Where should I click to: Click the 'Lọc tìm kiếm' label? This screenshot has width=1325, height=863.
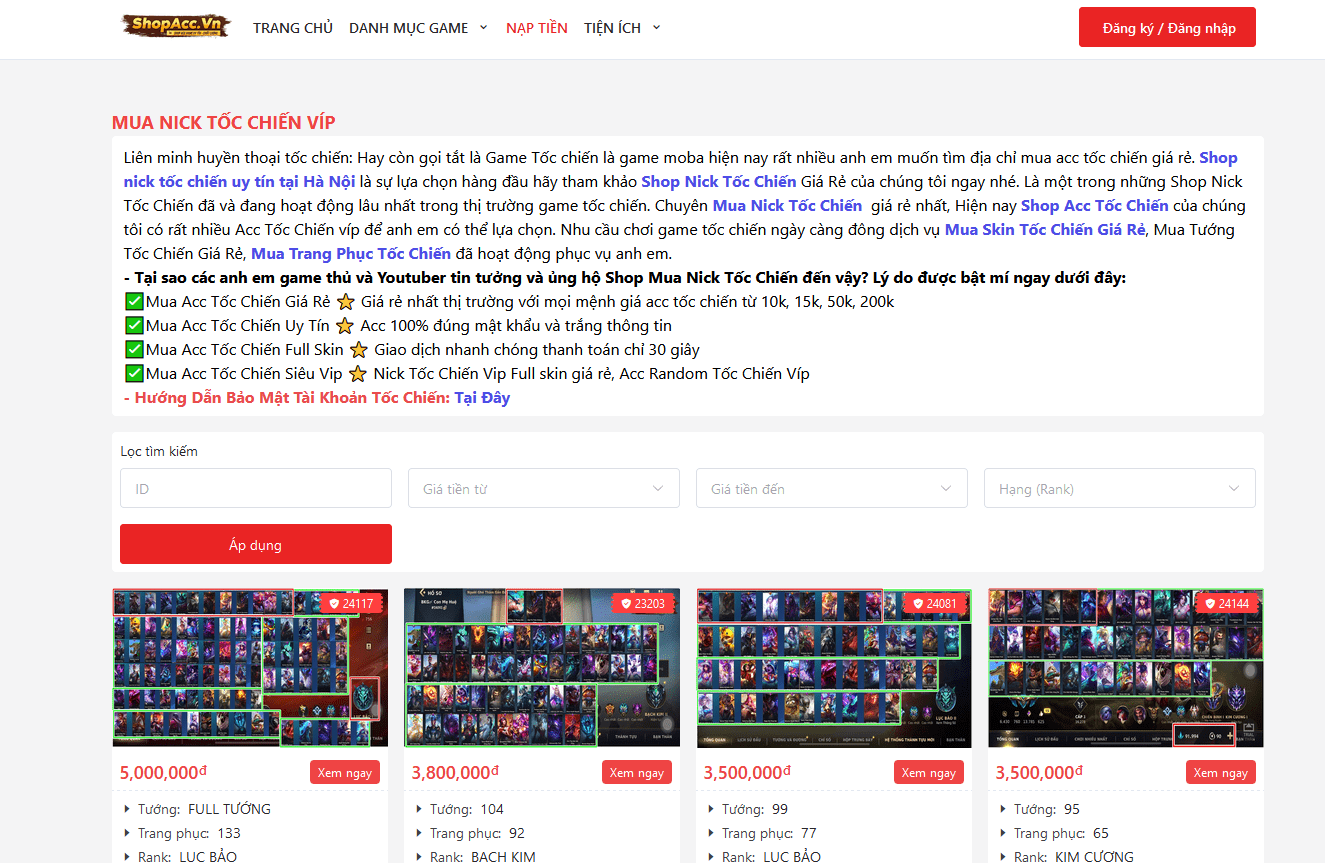159,451
